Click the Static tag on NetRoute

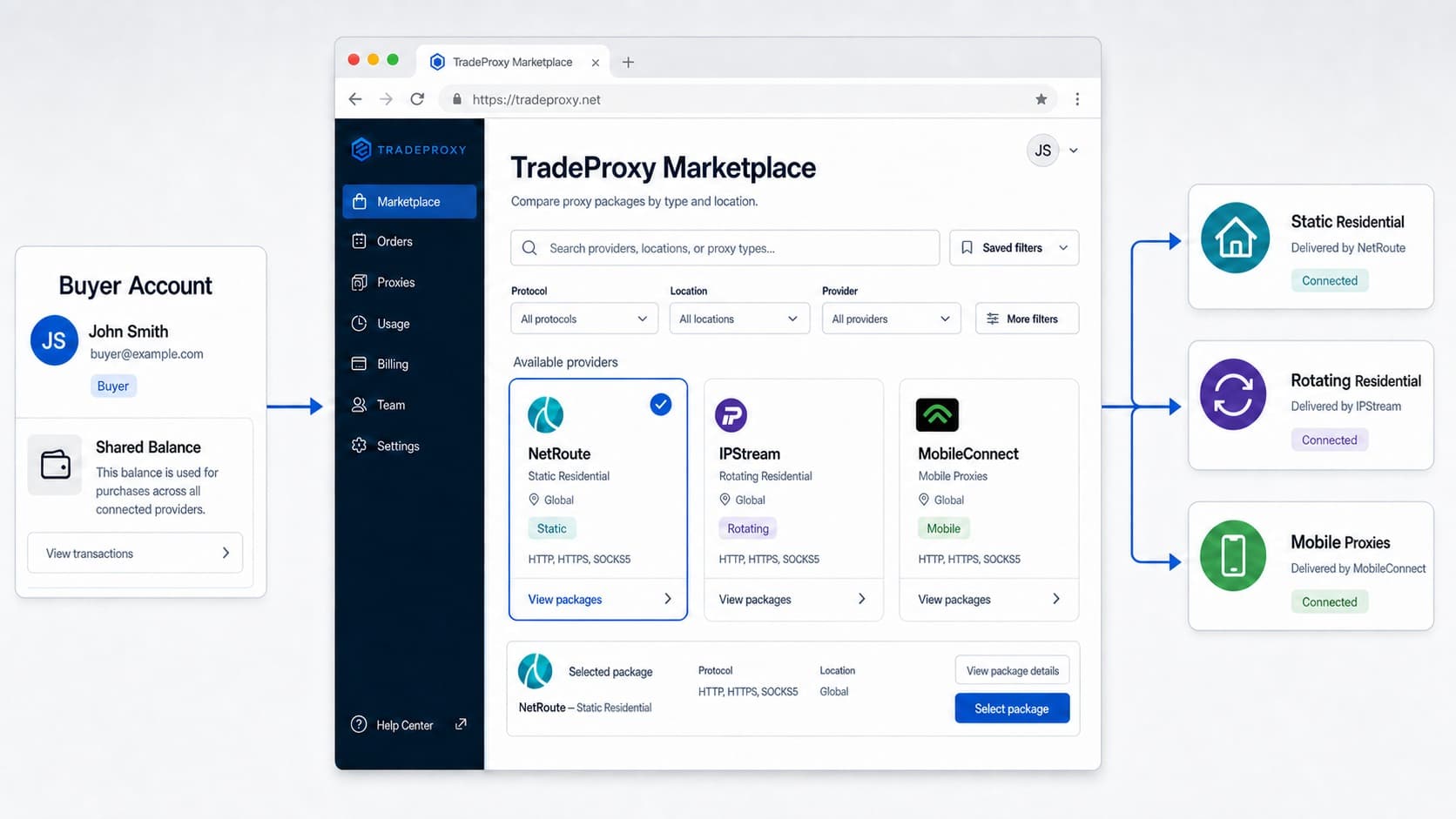(x=552, y=528)
